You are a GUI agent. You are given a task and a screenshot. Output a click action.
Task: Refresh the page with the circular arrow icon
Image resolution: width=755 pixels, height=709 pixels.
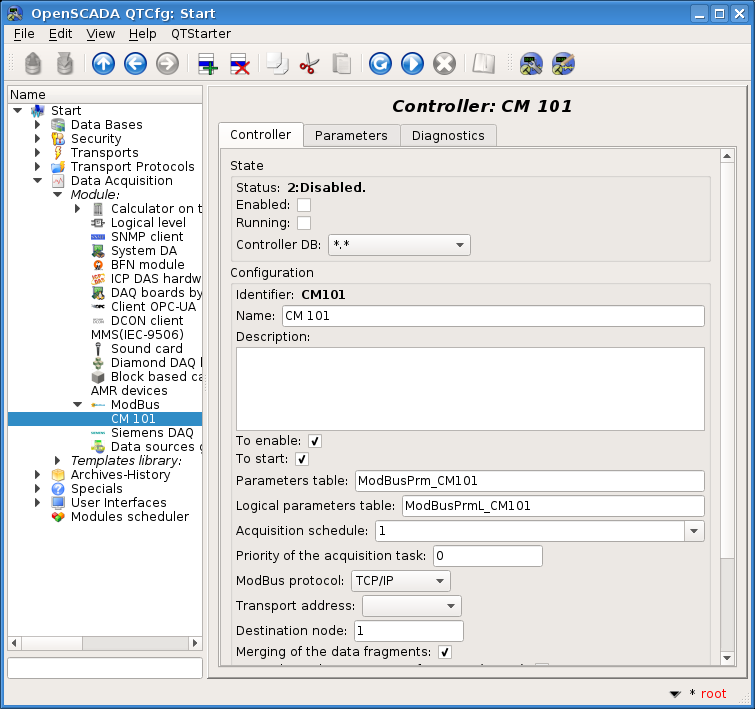pos(380,64)
